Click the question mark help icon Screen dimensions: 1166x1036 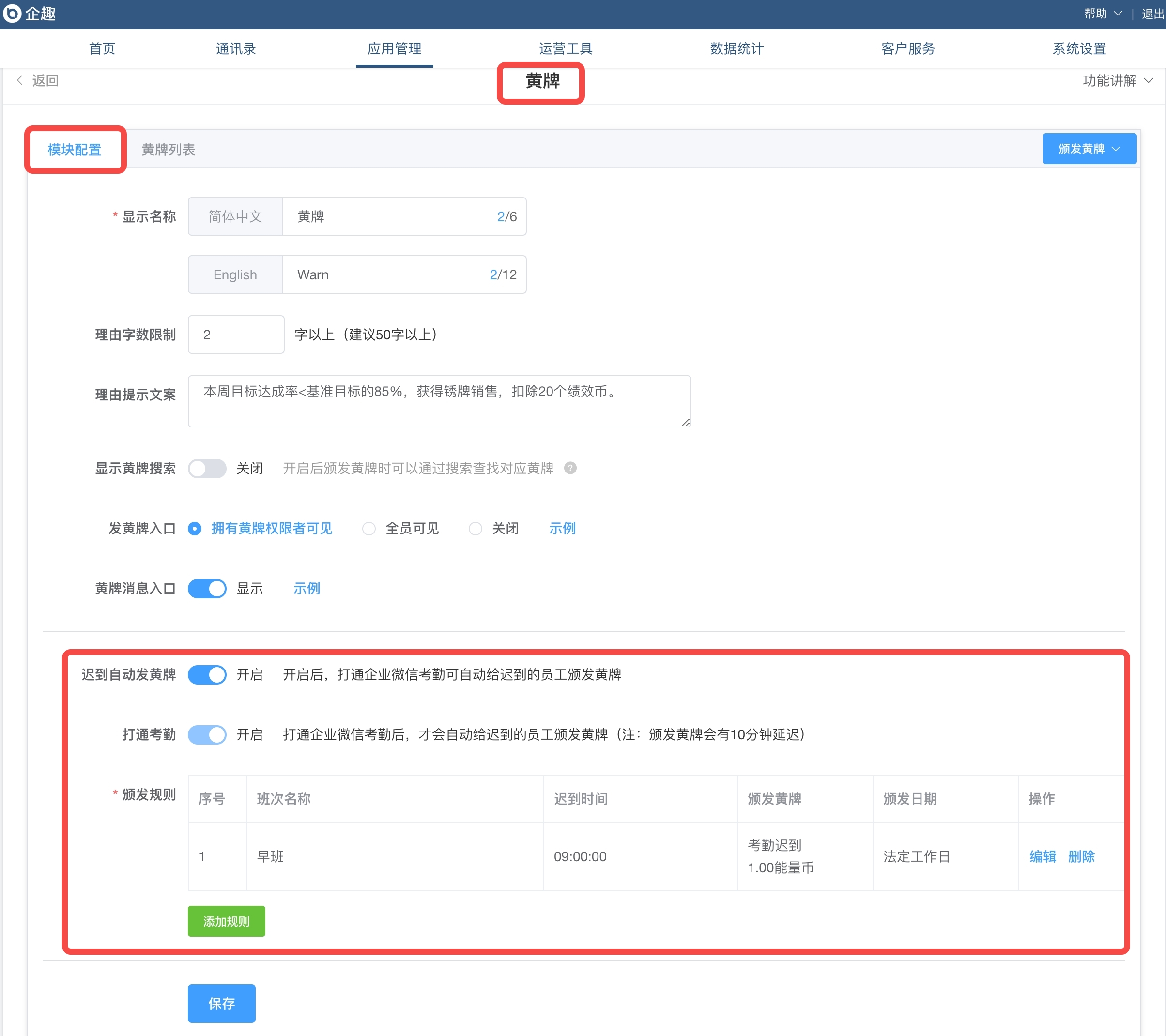570,468
